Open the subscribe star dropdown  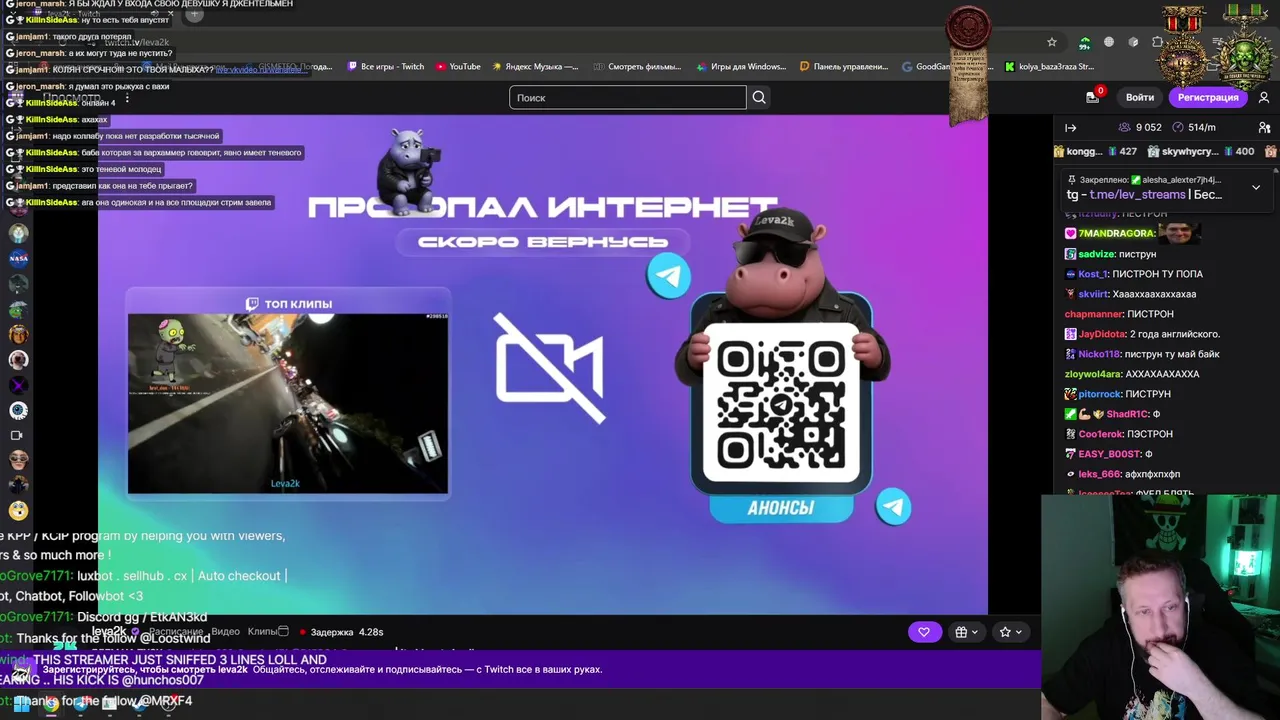tap(1011, 632)
